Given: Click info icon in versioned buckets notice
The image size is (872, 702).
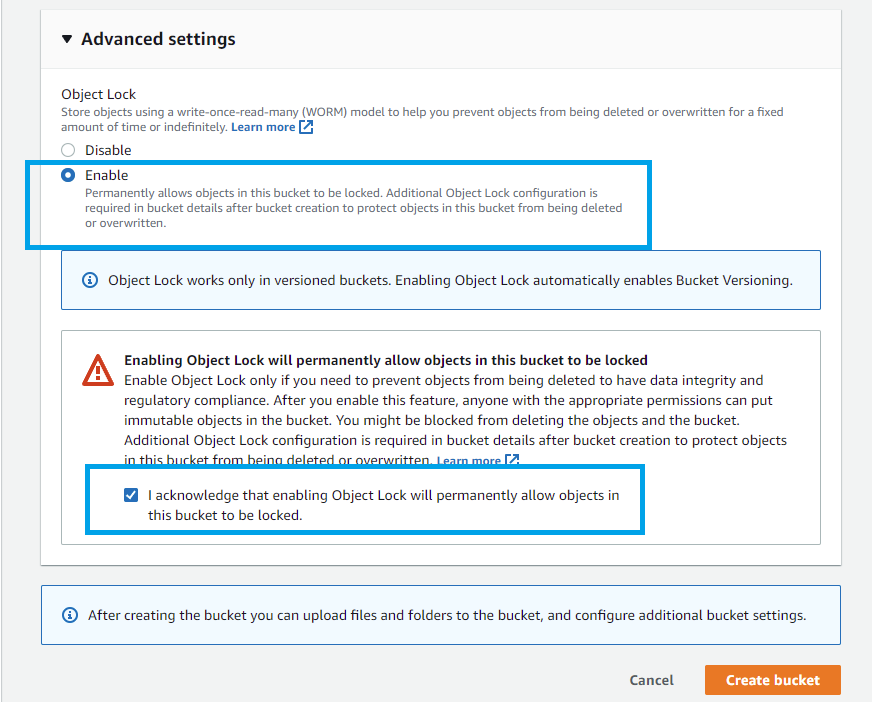Looking at the screenshot, I should (90, 280).
